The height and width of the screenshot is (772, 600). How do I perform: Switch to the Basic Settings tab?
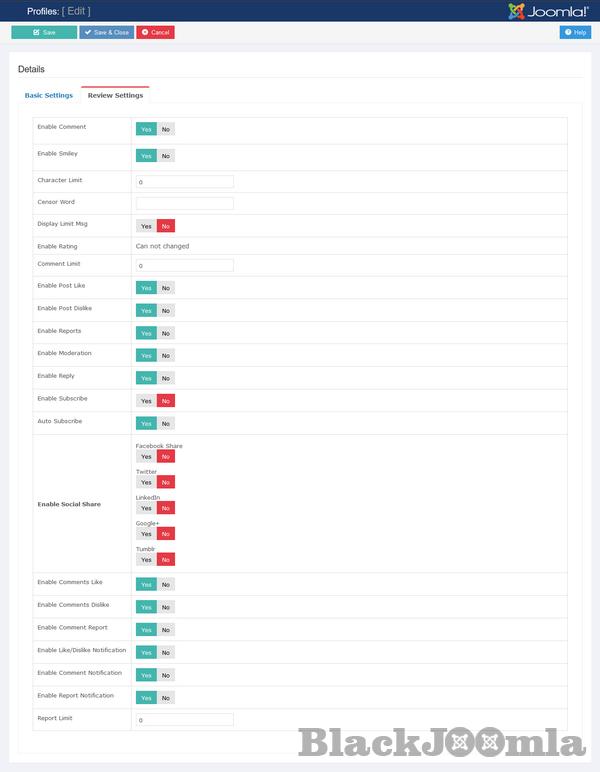[x=49, y=95]
